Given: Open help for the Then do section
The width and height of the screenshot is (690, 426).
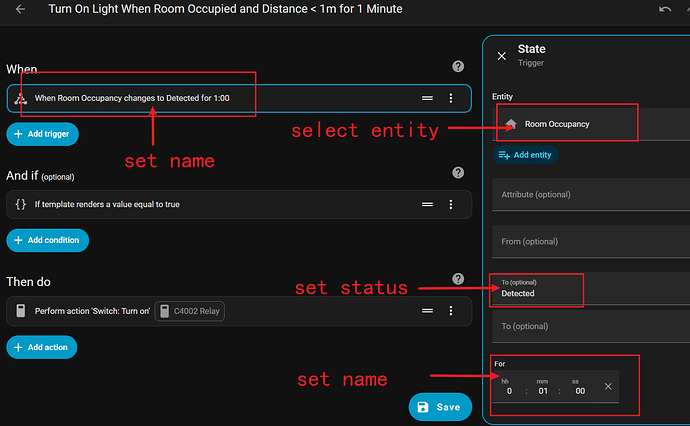Looking at the screenshot, I should click(458, 279).
